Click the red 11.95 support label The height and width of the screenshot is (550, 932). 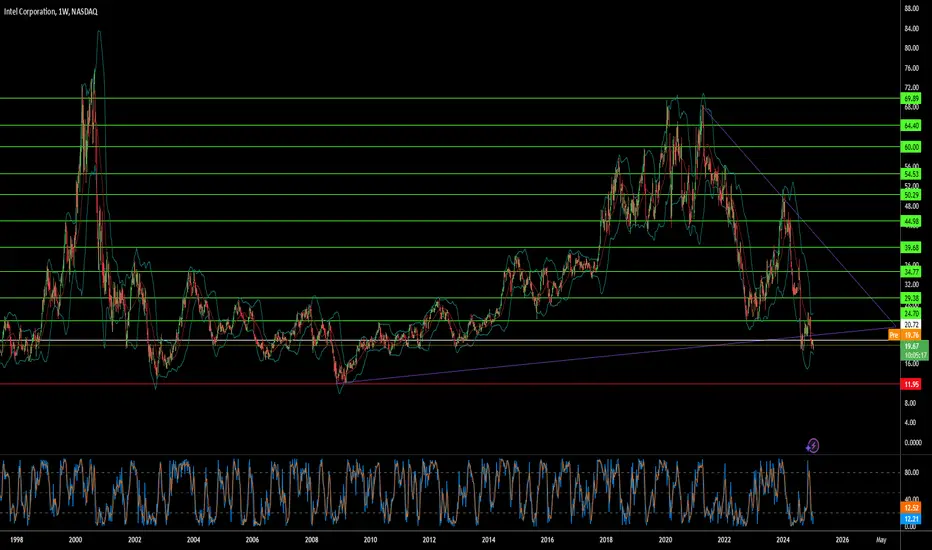(911, 385)
